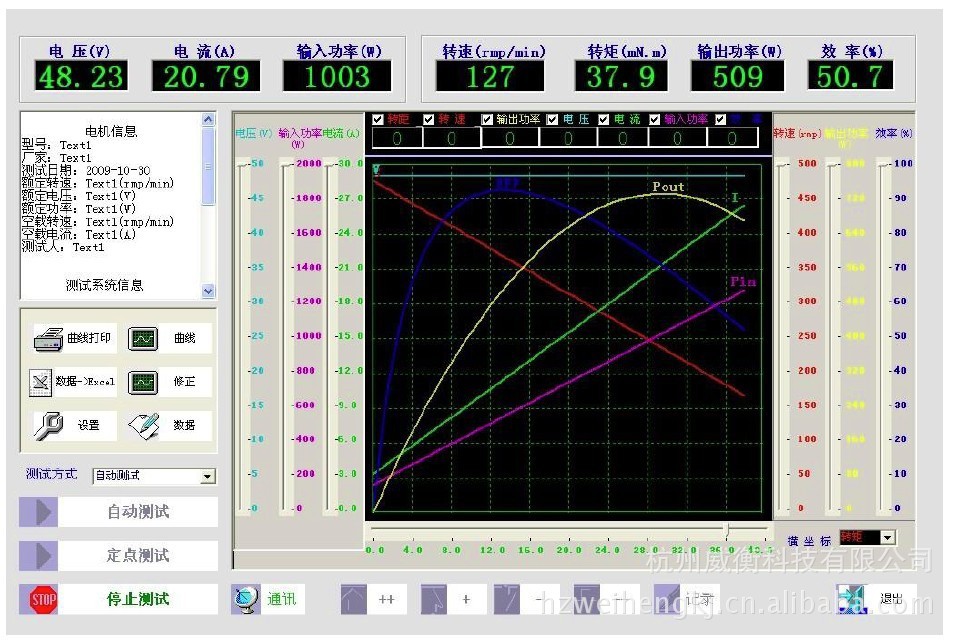The width and height of the screenshot is (964, 642).
Task: Click the 通讯 communication globe icon
Action: [246, 600]
